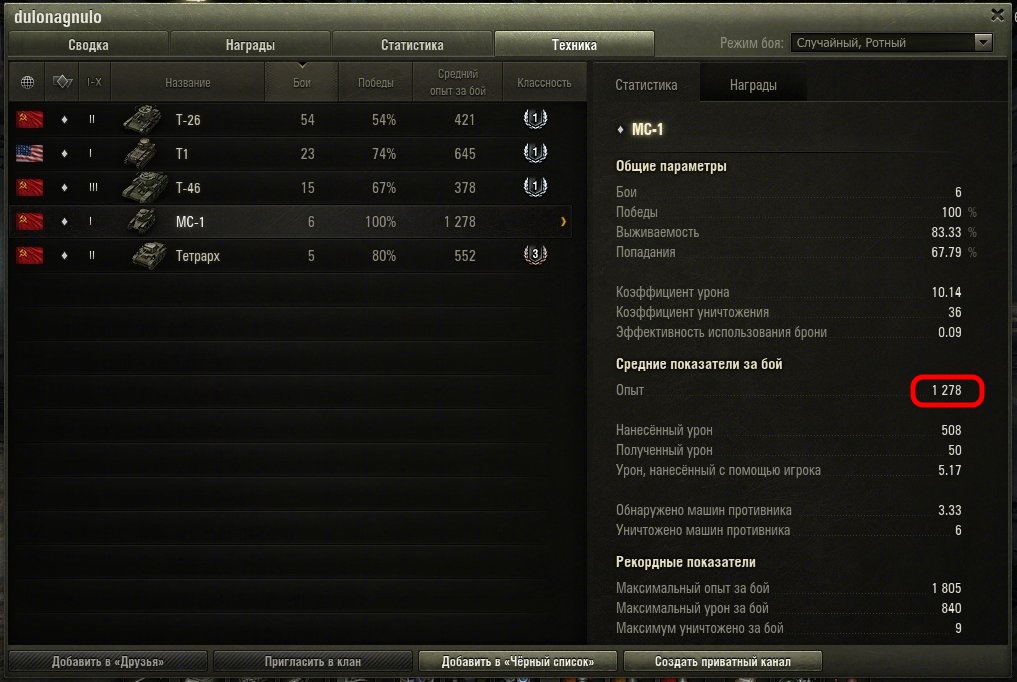
Task: Sort vehicles by nation globe icon
Action: point(27,82)
